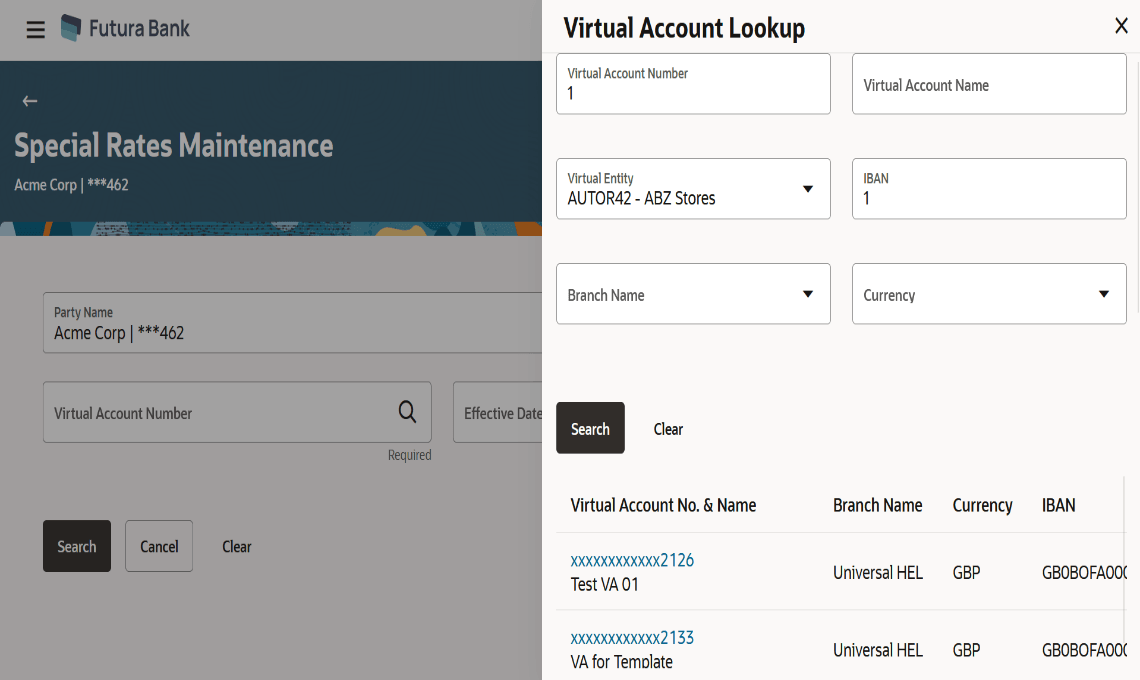Image resolution: width=1140 pixels, height=680 pixels.
Task: Click the Party Name field
Action: click(292, 324)
